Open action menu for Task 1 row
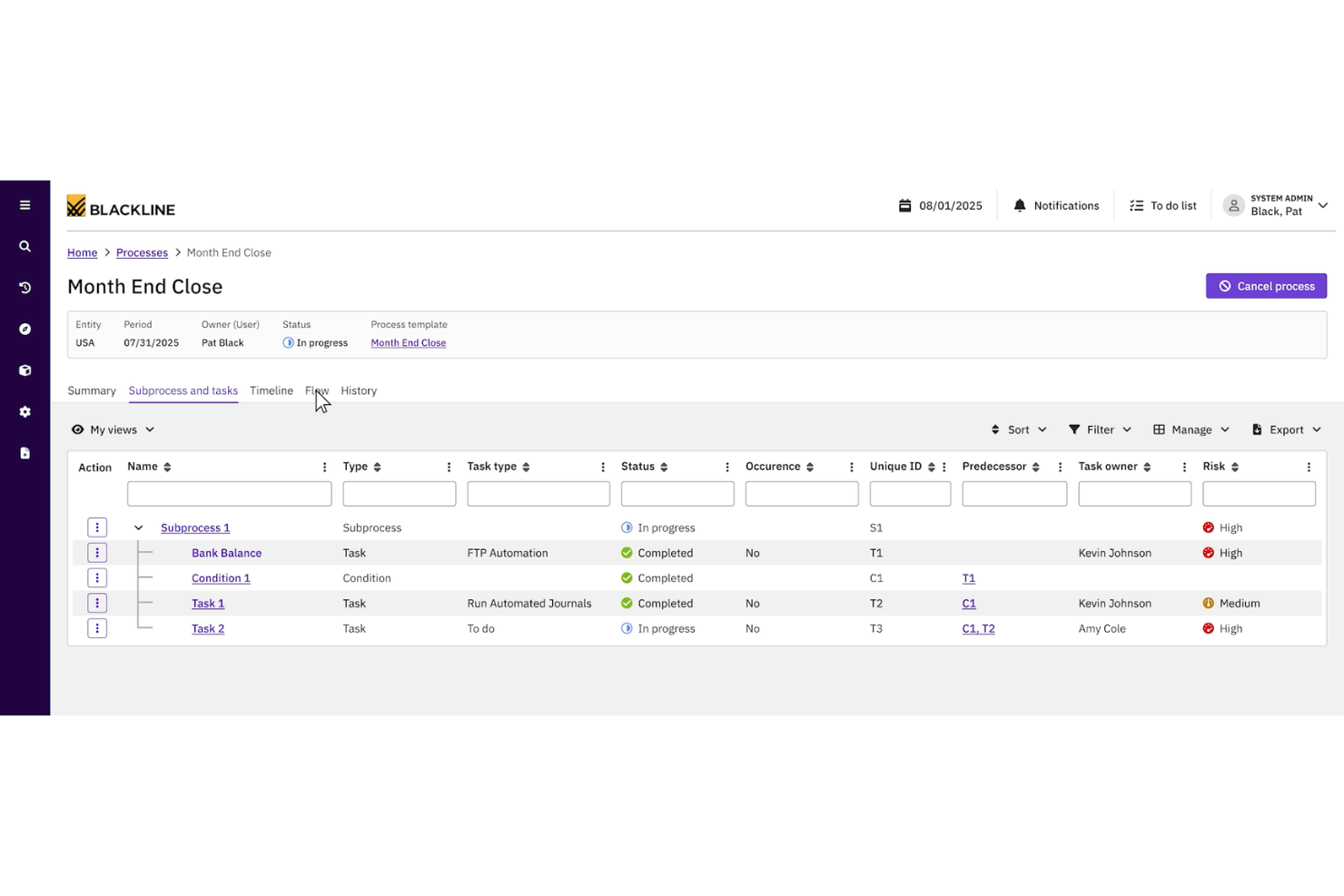Image resolution: width=1344 pixels, height=896 pixels. pos(97,604)
